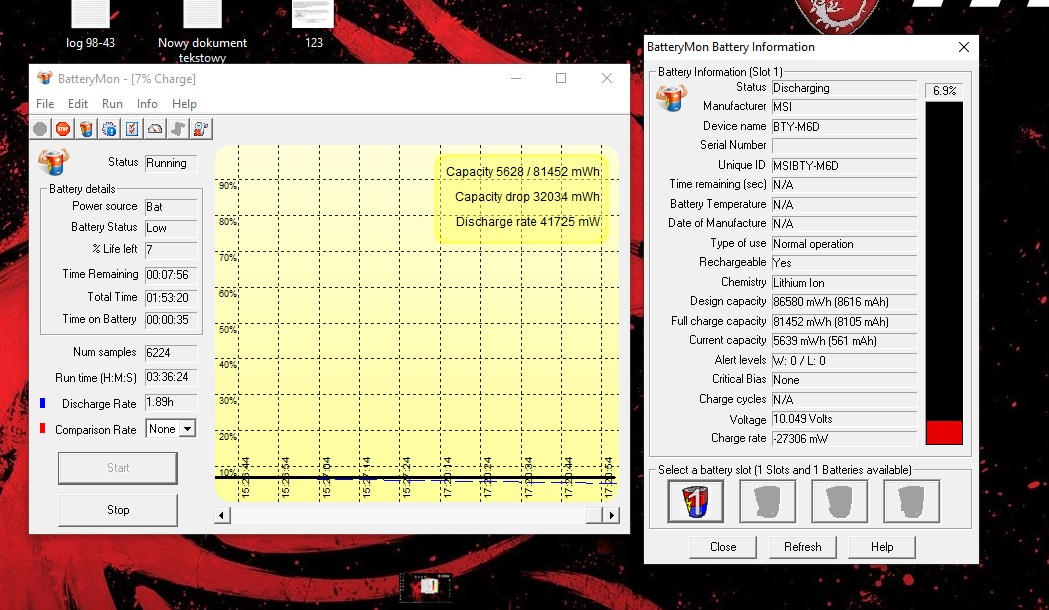
Task: Click Chemistry value Lithium Ion
Action: [x=844, y=282]
